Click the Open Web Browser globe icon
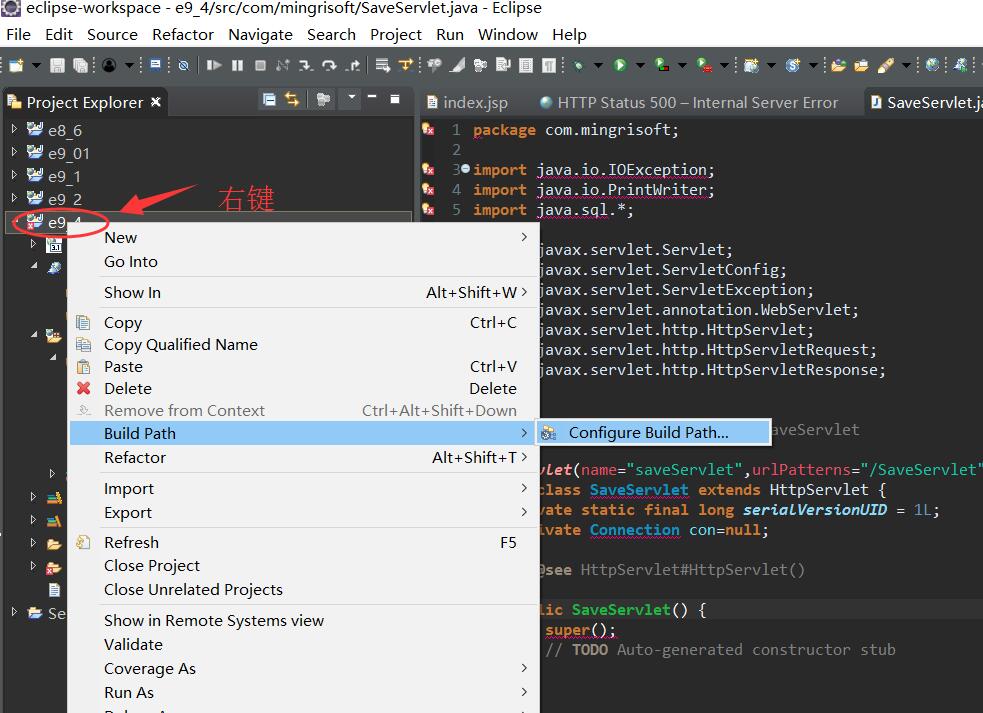The width and height of the screenshot is (983, 713). (932, 65)
